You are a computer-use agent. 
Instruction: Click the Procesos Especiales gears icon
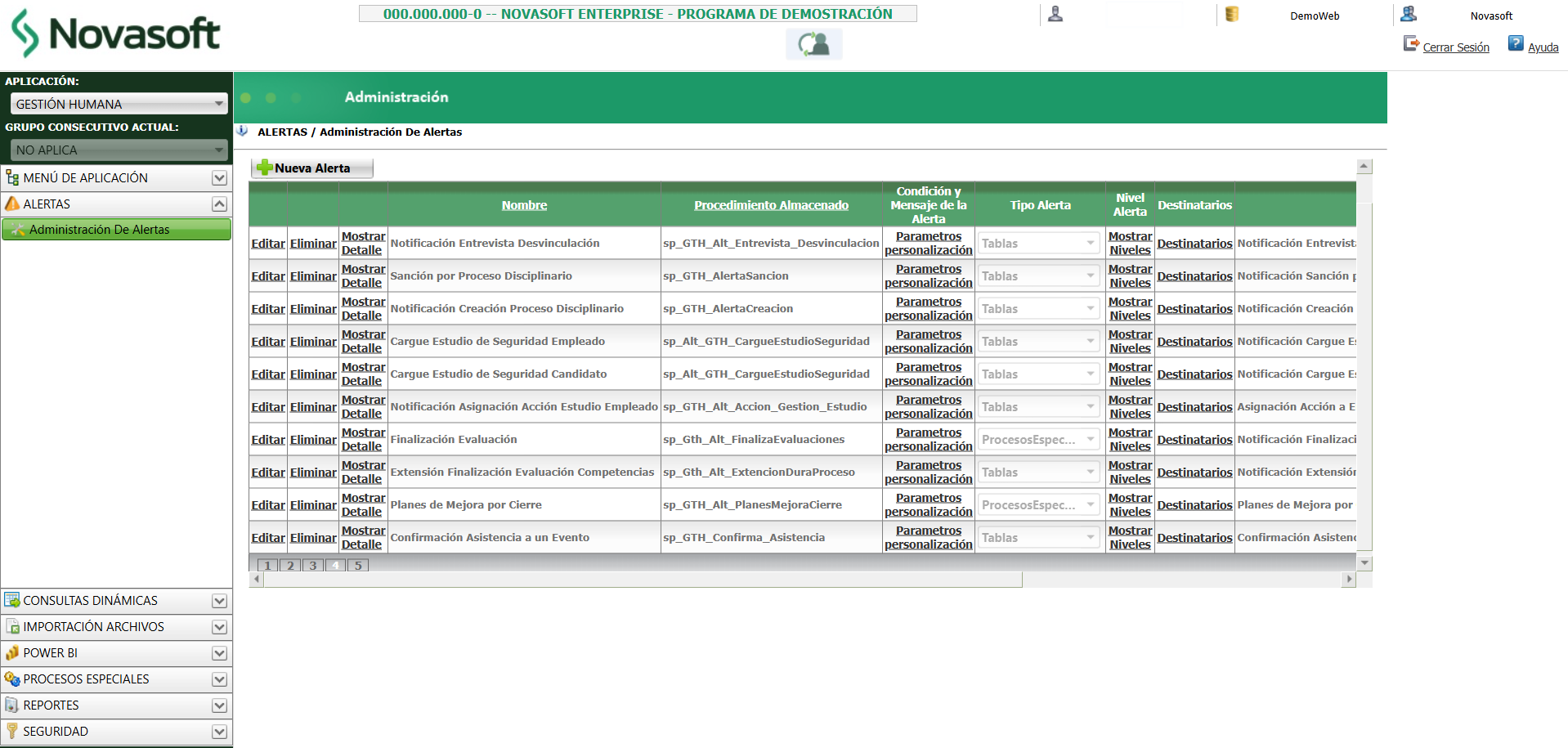tap(12, 679)
